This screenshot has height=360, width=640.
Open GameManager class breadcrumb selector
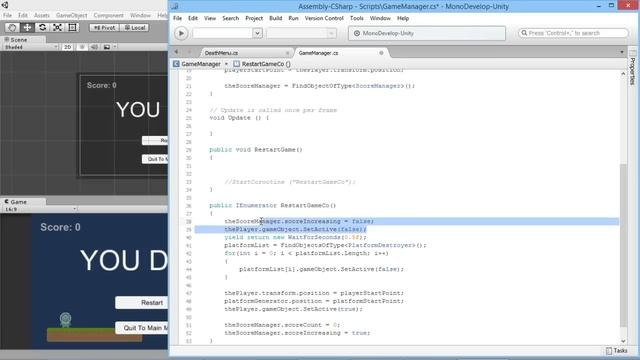tap(200, 64)
